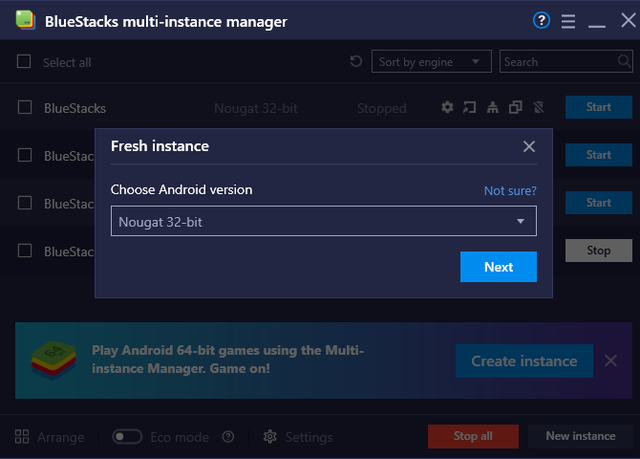The image size is (640, 459).
Task: Click the Next button
Action: (x=498, y=267)
